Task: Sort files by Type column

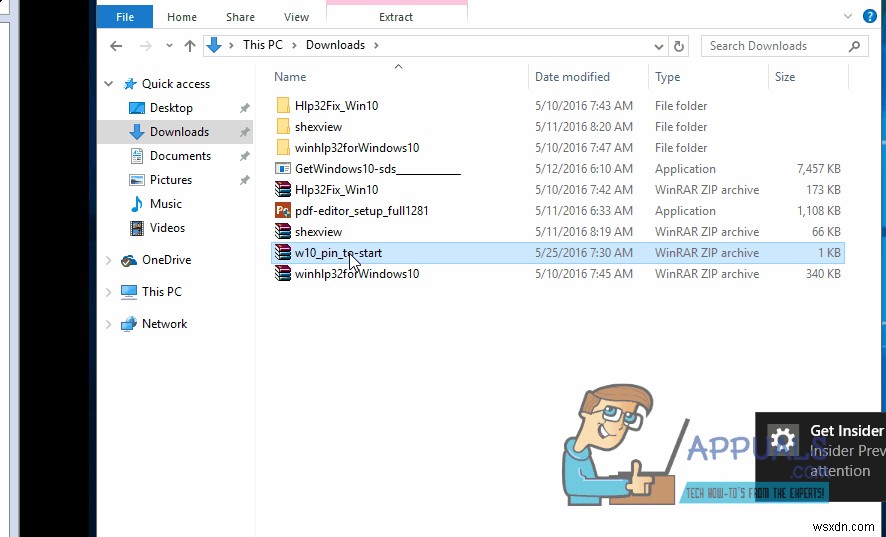Action: coord(667,77)
